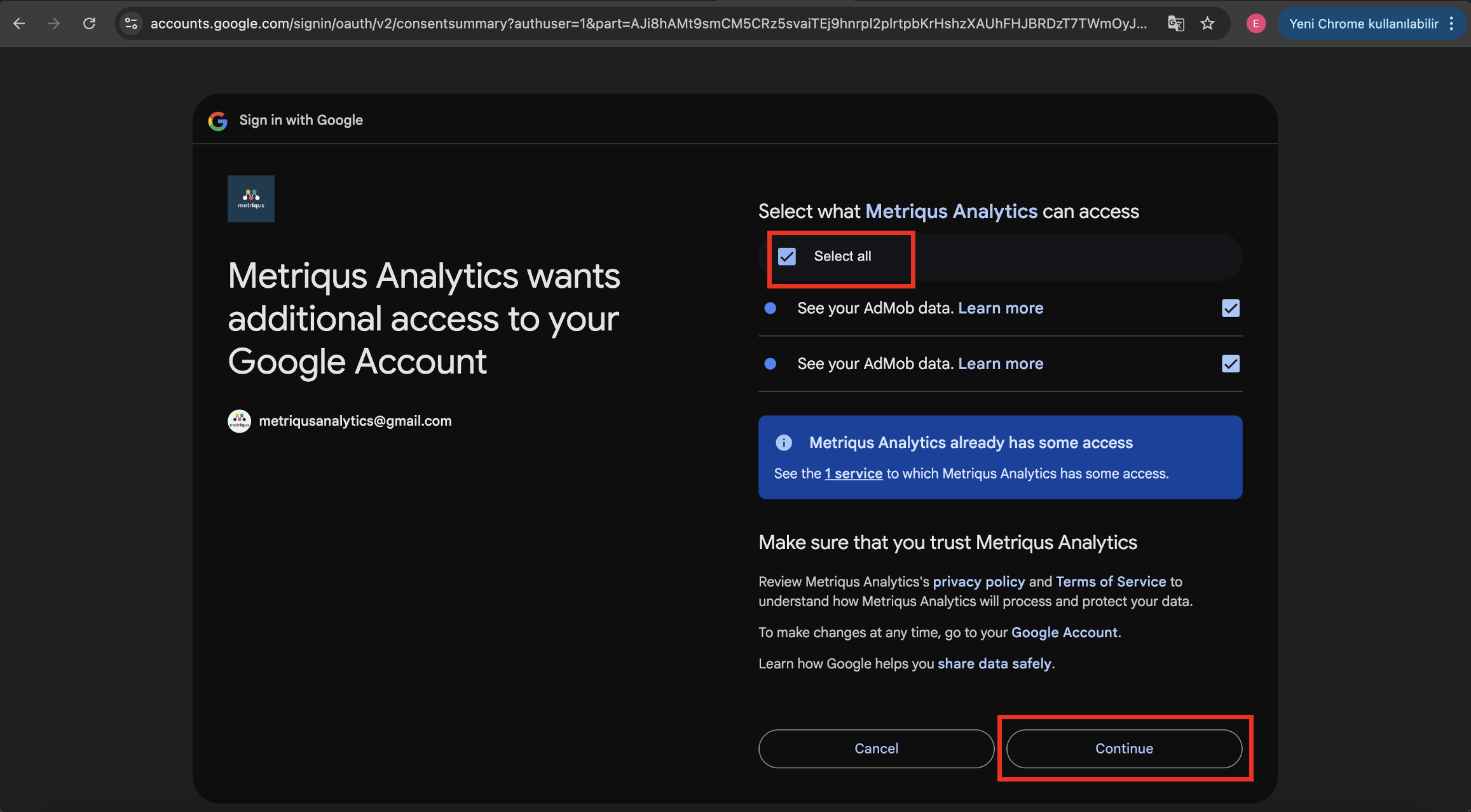Viewport: 1471px width, 812px height.
Task: Open the profile avatar labeled E
Action: pos(1255,24)
